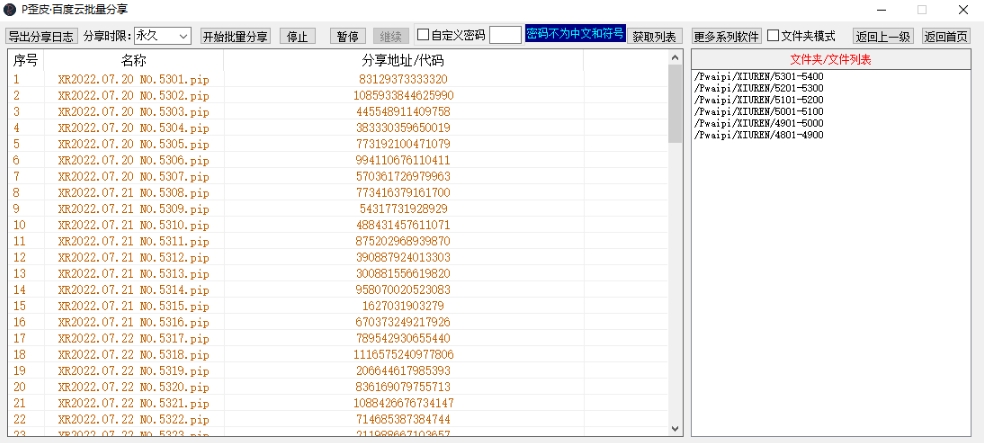Start batch sharing with 开始批量分享
The width and height of the screenshot is (984, 443).
[x=235, y=36]
